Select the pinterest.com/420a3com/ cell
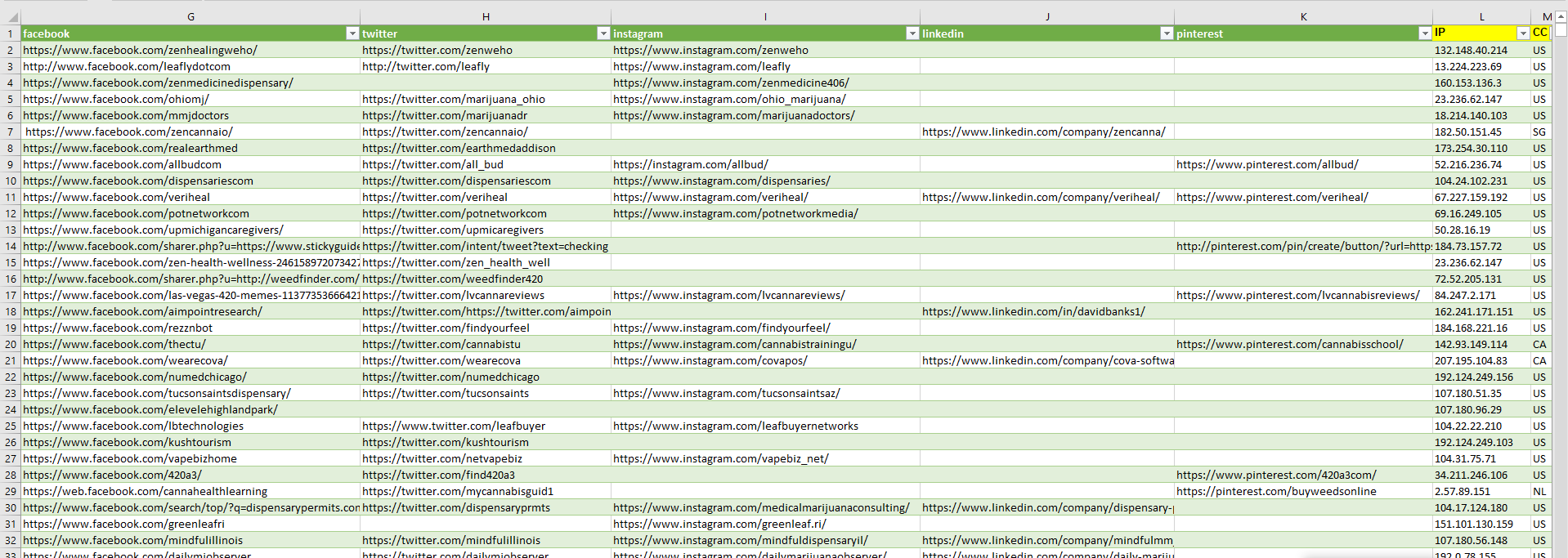This screenshot has width=1568, height=558. coord(1303,475)
